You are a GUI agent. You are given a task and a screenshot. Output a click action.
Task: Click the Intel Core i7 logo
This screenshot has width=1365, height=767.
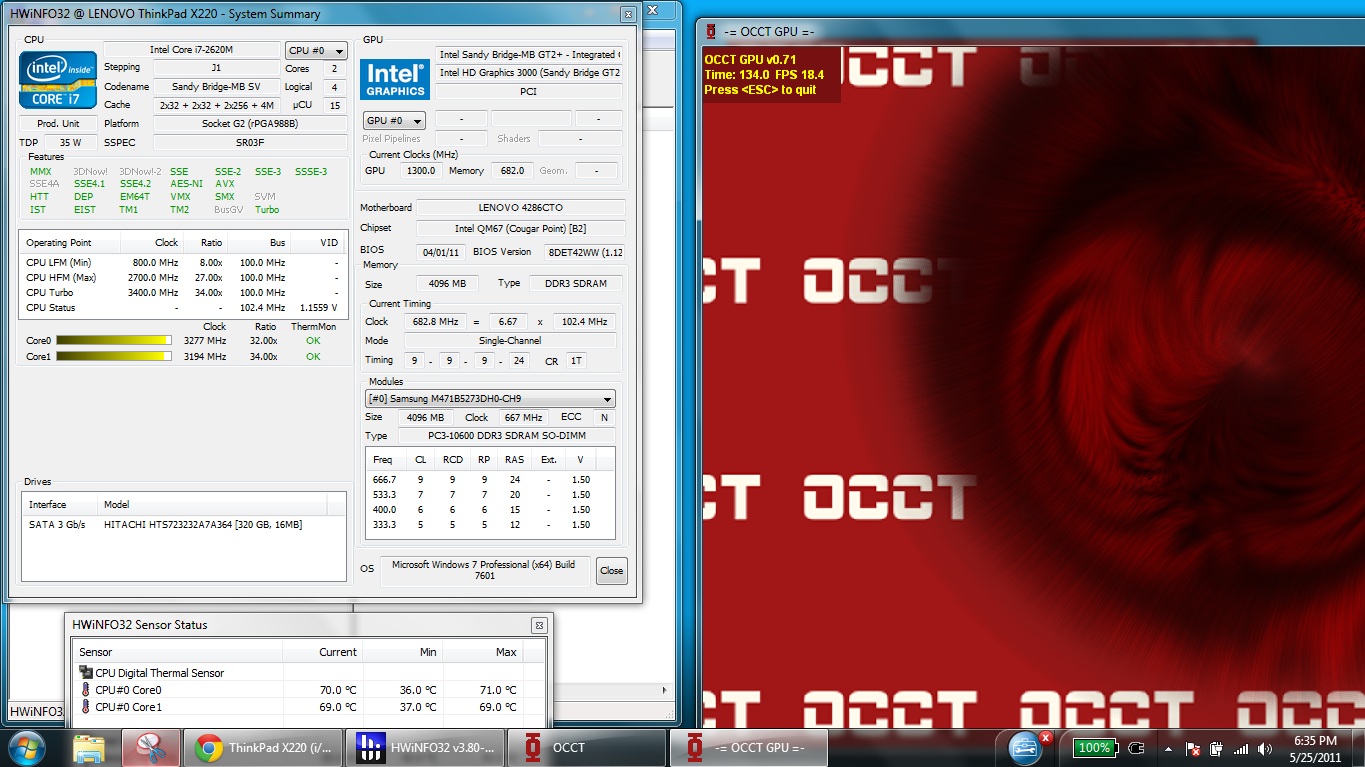[x=58, y=80]
